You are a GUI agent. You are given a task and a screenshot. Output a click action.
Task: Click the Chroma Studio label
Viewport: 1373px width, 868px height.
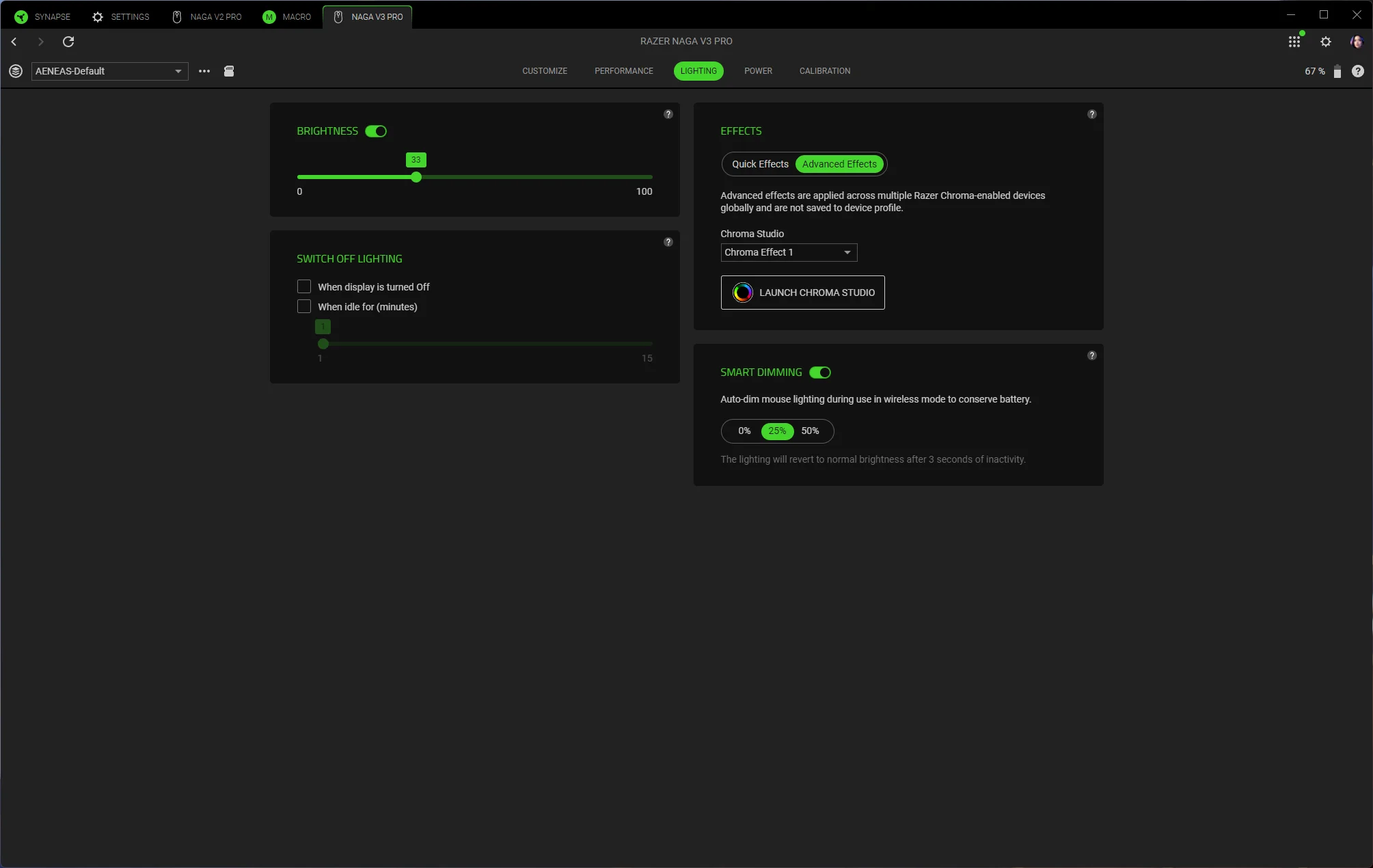click(752, 234)
